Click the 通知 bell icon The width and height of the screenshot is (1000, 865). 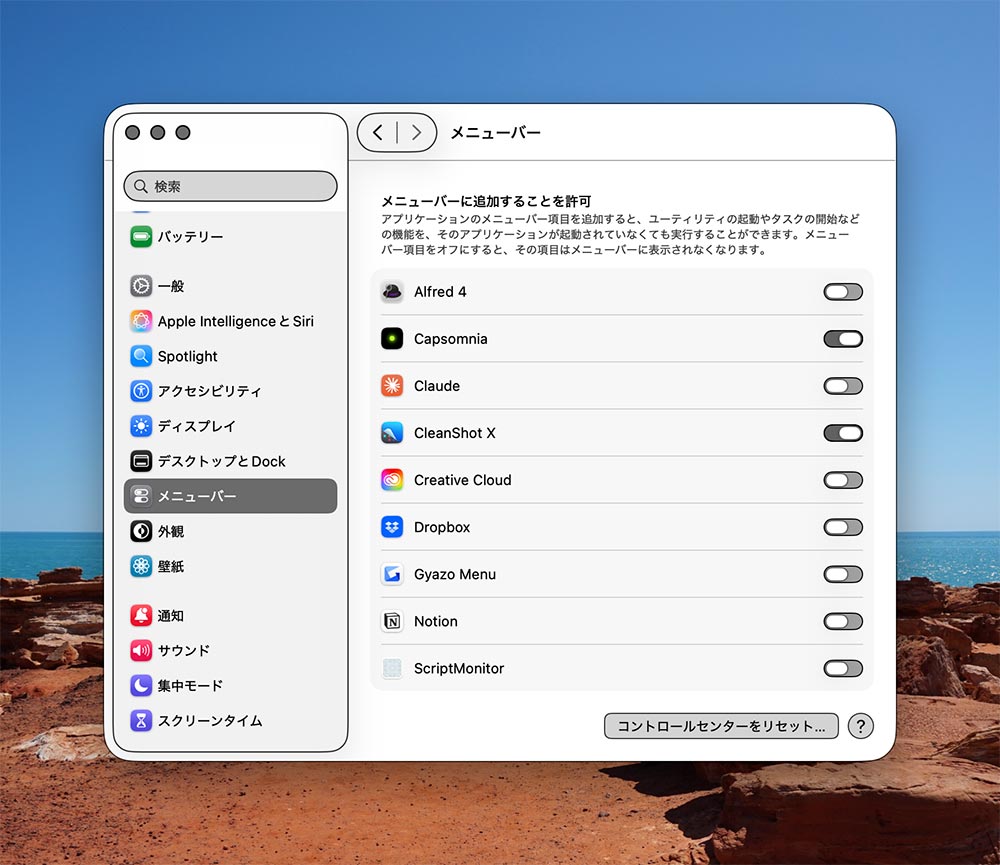(141, 616)
